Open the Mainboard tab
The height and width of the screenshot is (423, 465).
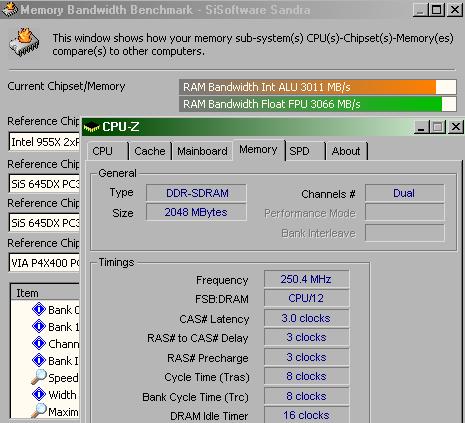[202, 151]
